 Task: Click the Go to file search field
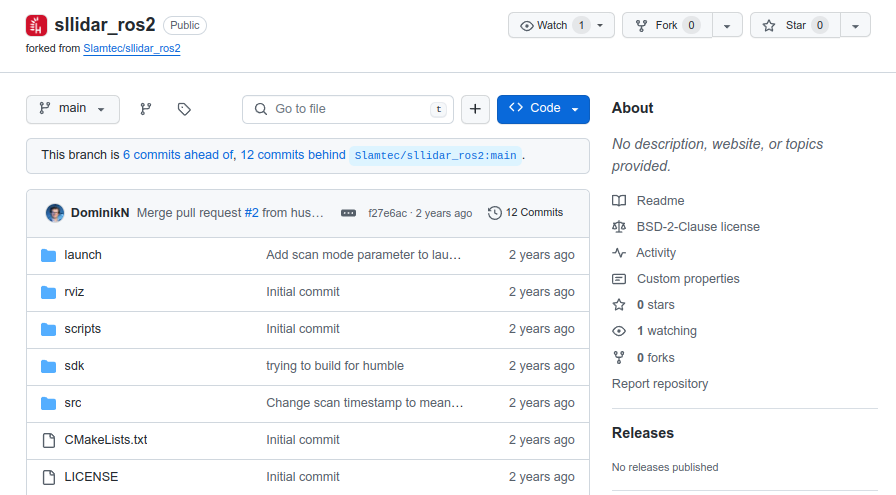[x=348, y=109]
